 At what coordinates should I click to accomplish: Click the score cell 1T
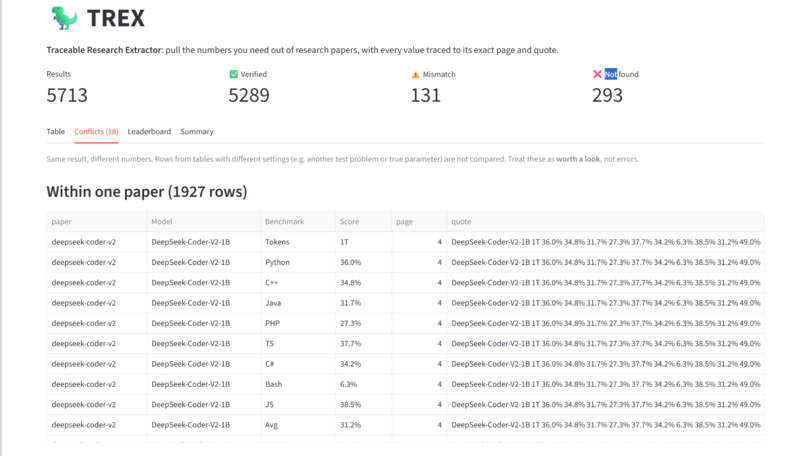click(x=363, y=242)
